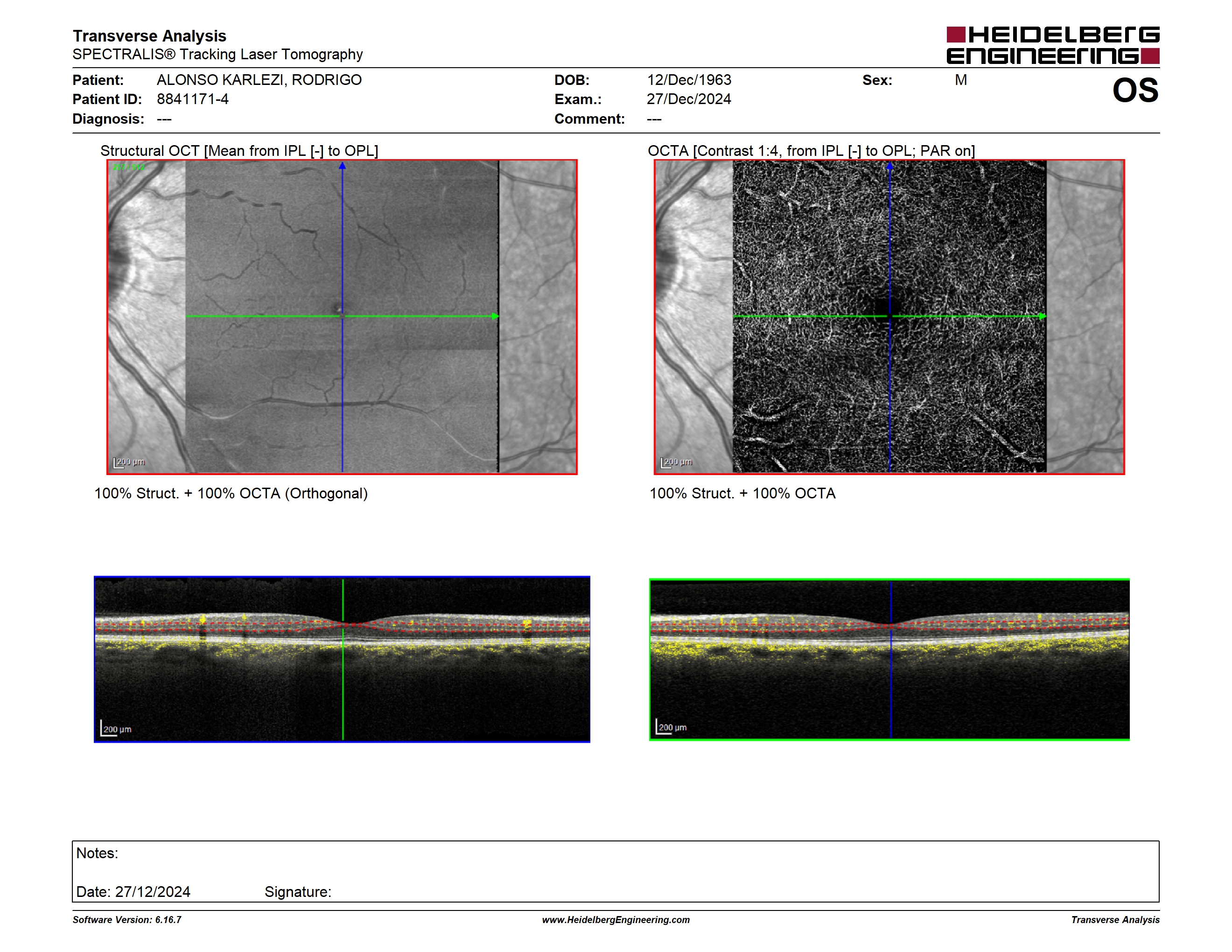Click the Signature field

click(x=298, y=892)
